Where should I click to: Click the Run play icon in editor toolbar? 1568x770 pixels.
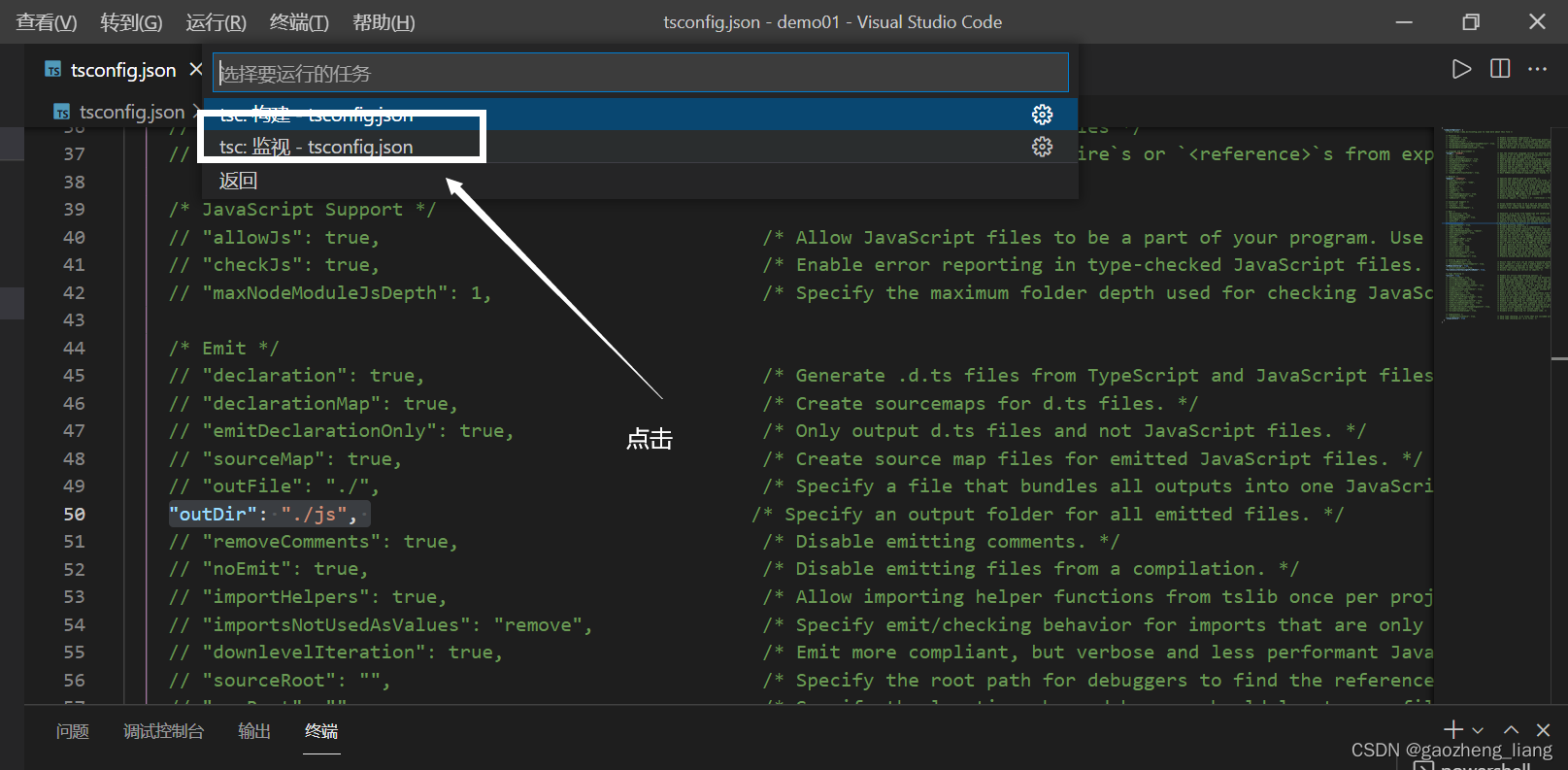tap(1461, 69)
